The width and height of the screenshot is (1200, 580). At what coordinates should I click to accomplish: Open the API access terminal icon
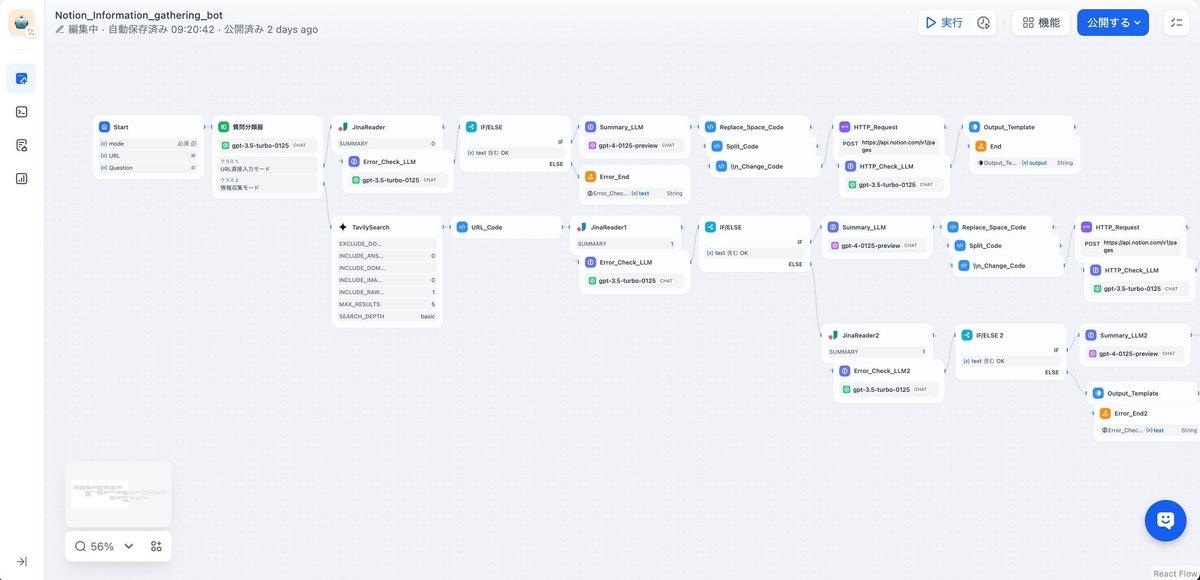pyautogui.click(x=22, y=111)
